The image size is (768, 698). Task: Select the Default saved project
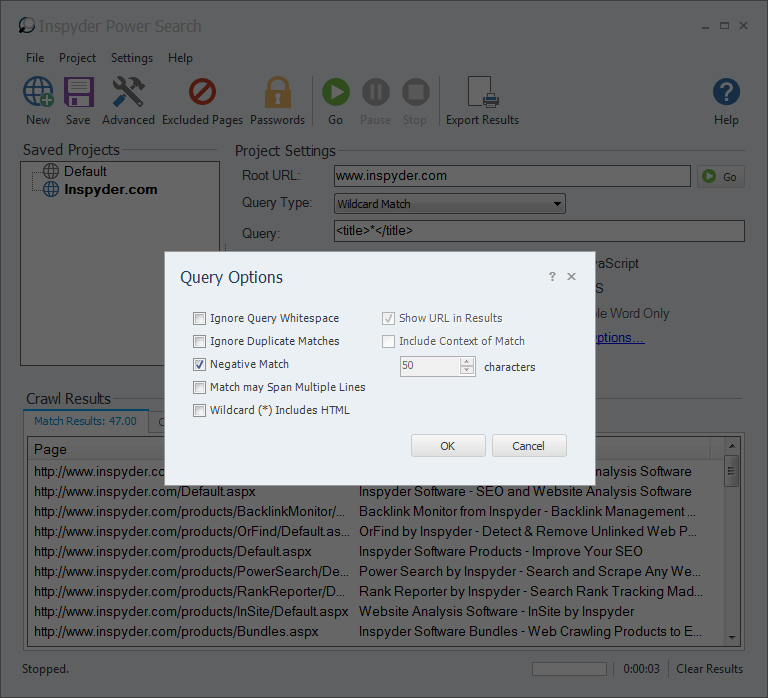coord(85,171)
